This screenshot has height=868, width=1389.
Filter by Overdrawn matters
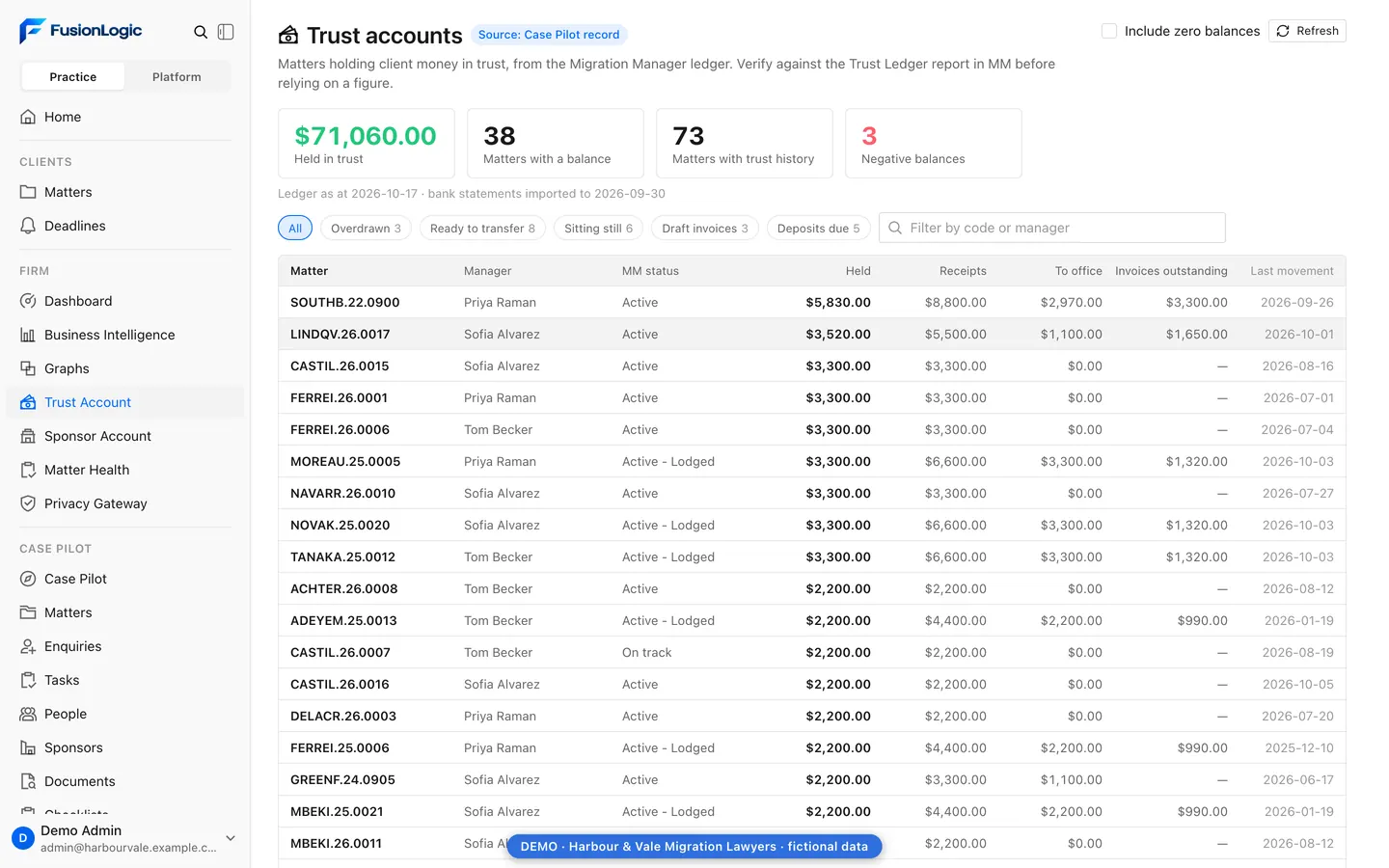pyautogui.click(x=366, y=228)
